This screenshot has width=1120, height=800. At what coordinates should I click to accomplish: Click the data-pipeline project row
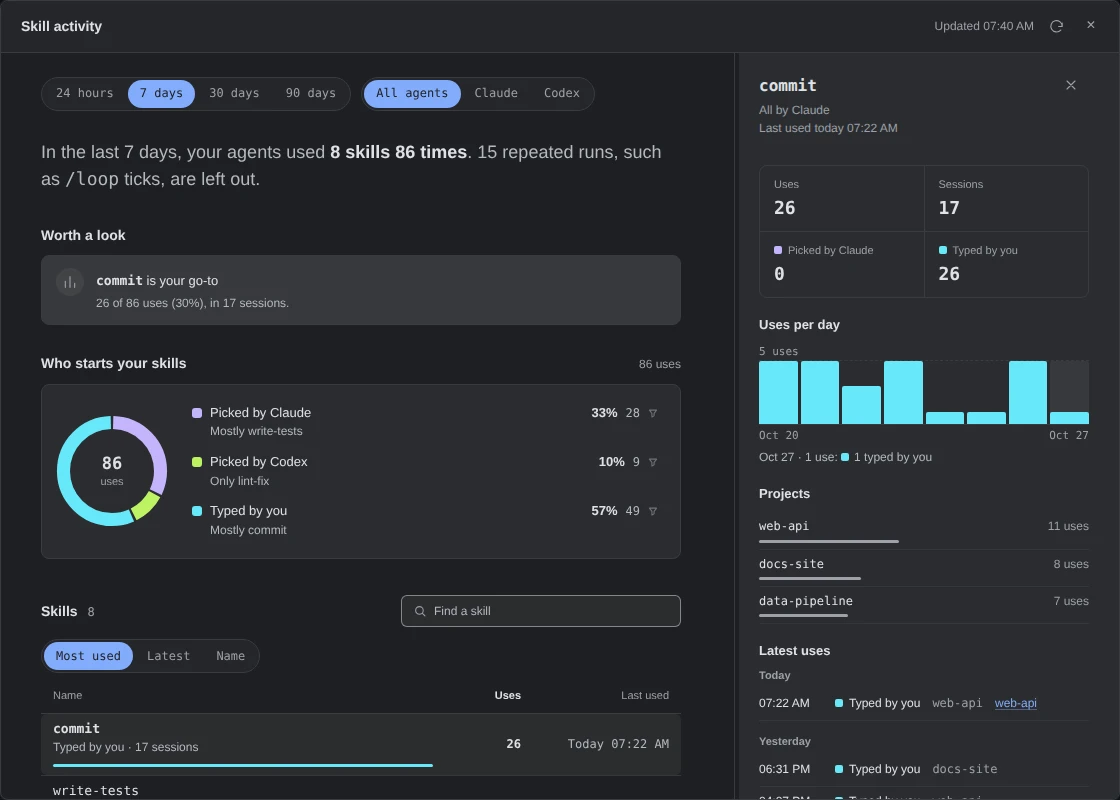pyautogui.click(x=924, y=605)
